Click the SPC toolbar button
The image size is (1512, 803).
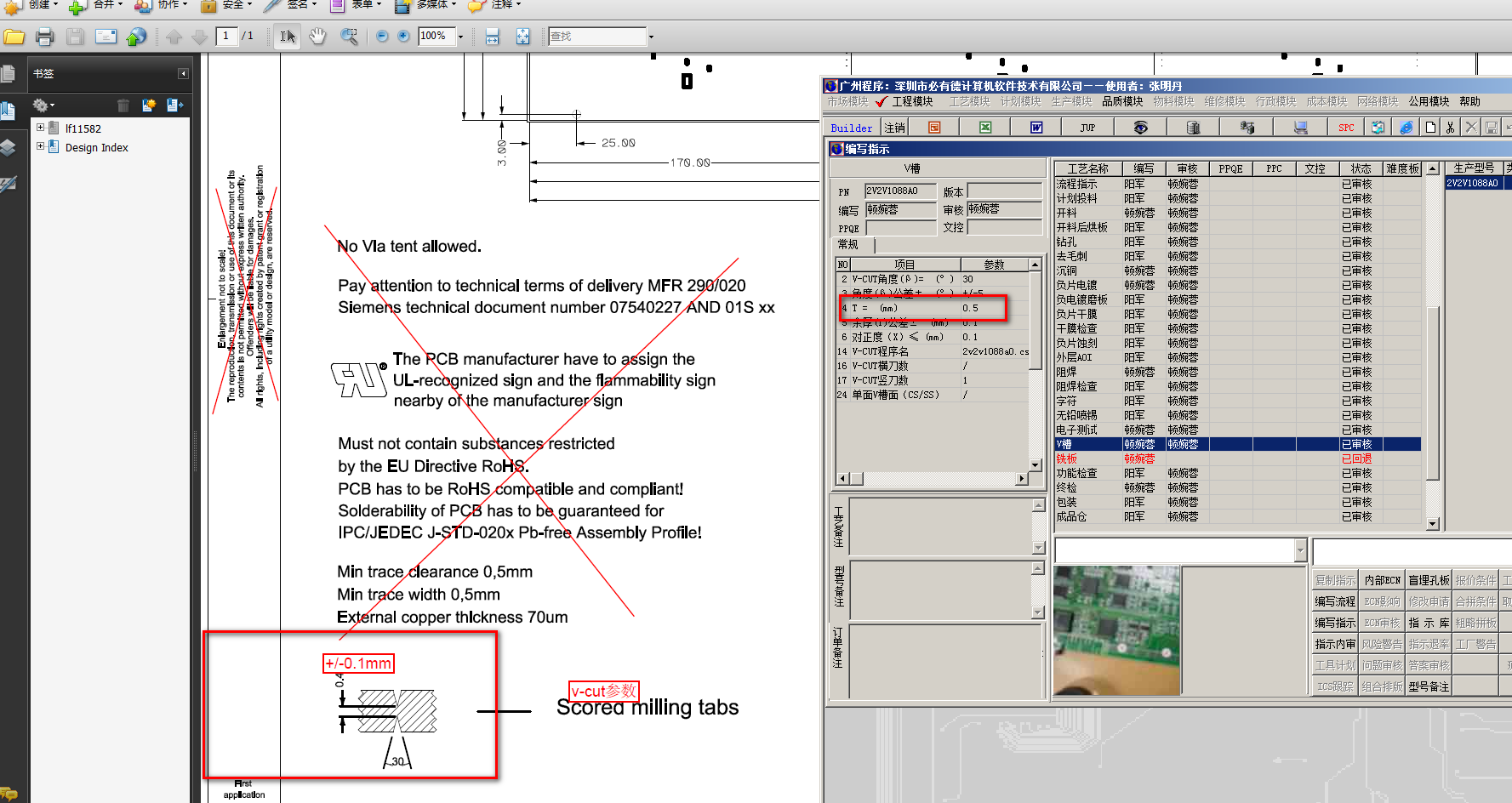coord(1346,128)
